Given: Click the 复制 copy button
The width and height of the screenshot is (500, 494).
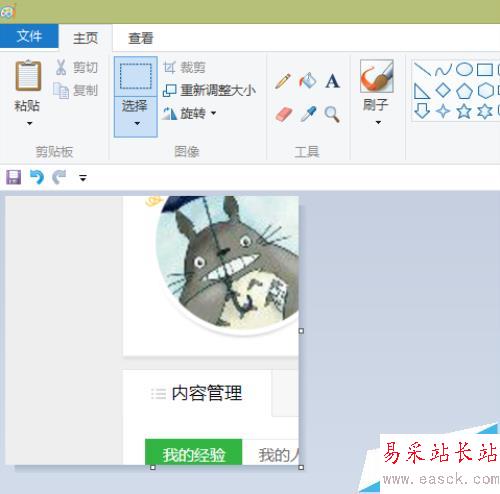Looking at the screenshot, I should point(76,90).
